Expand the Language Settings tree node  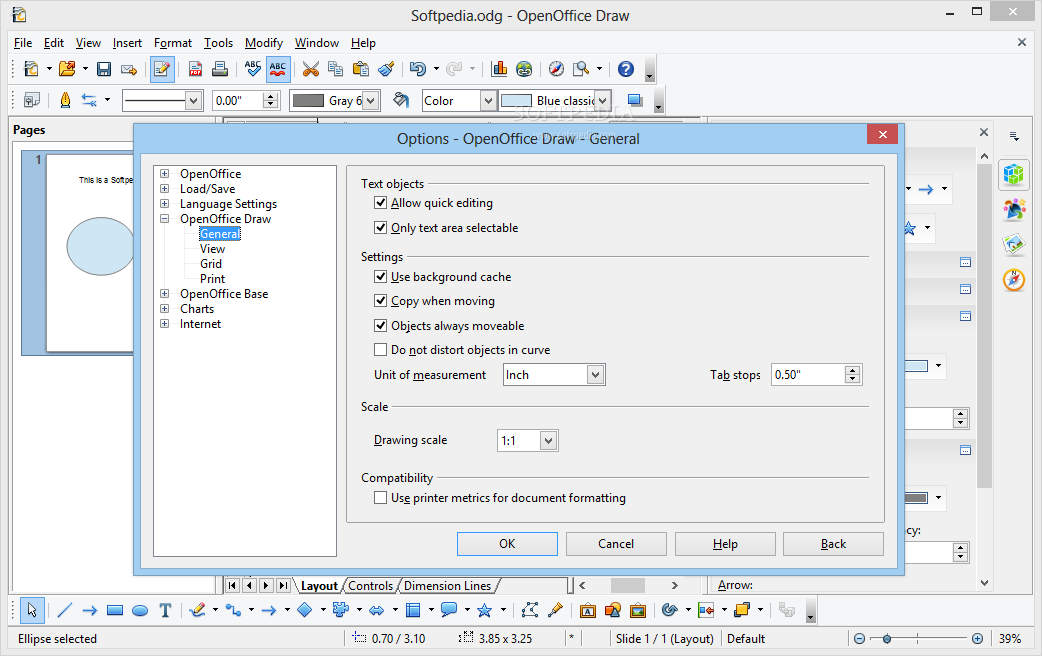165,203
